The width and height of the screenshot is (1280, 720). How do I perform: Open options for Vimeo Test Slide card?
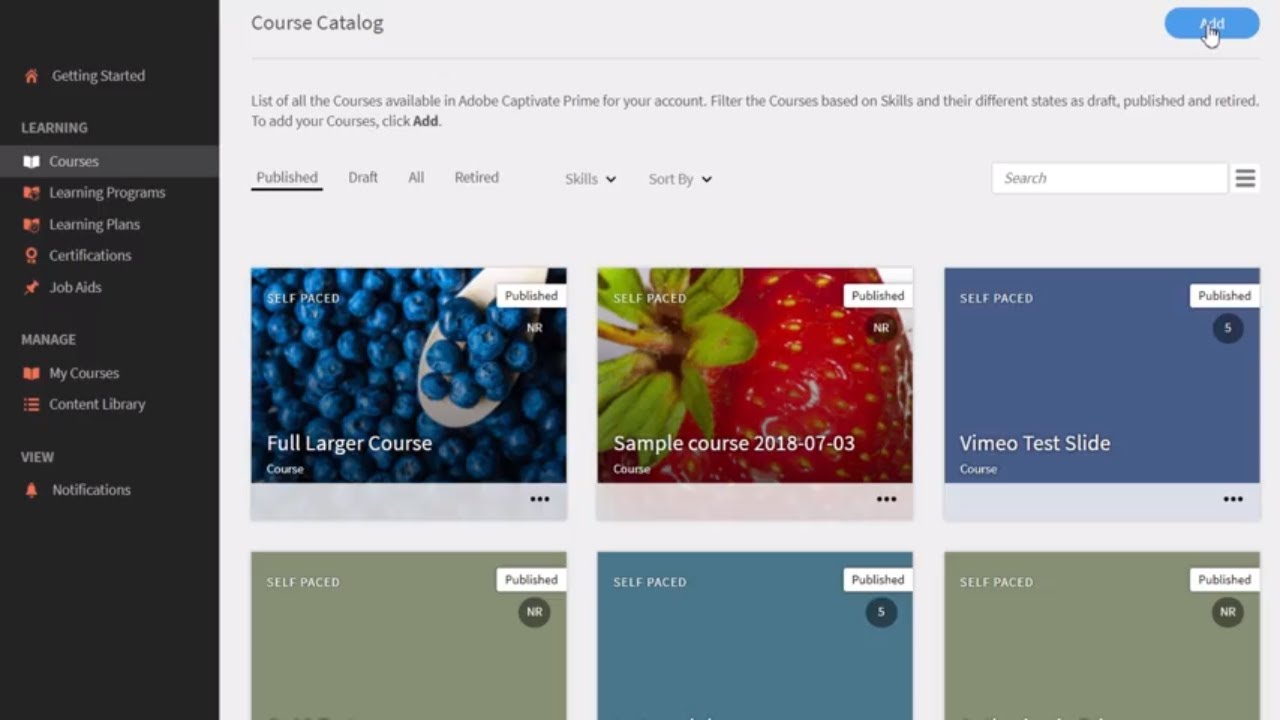pos(1233,500)
